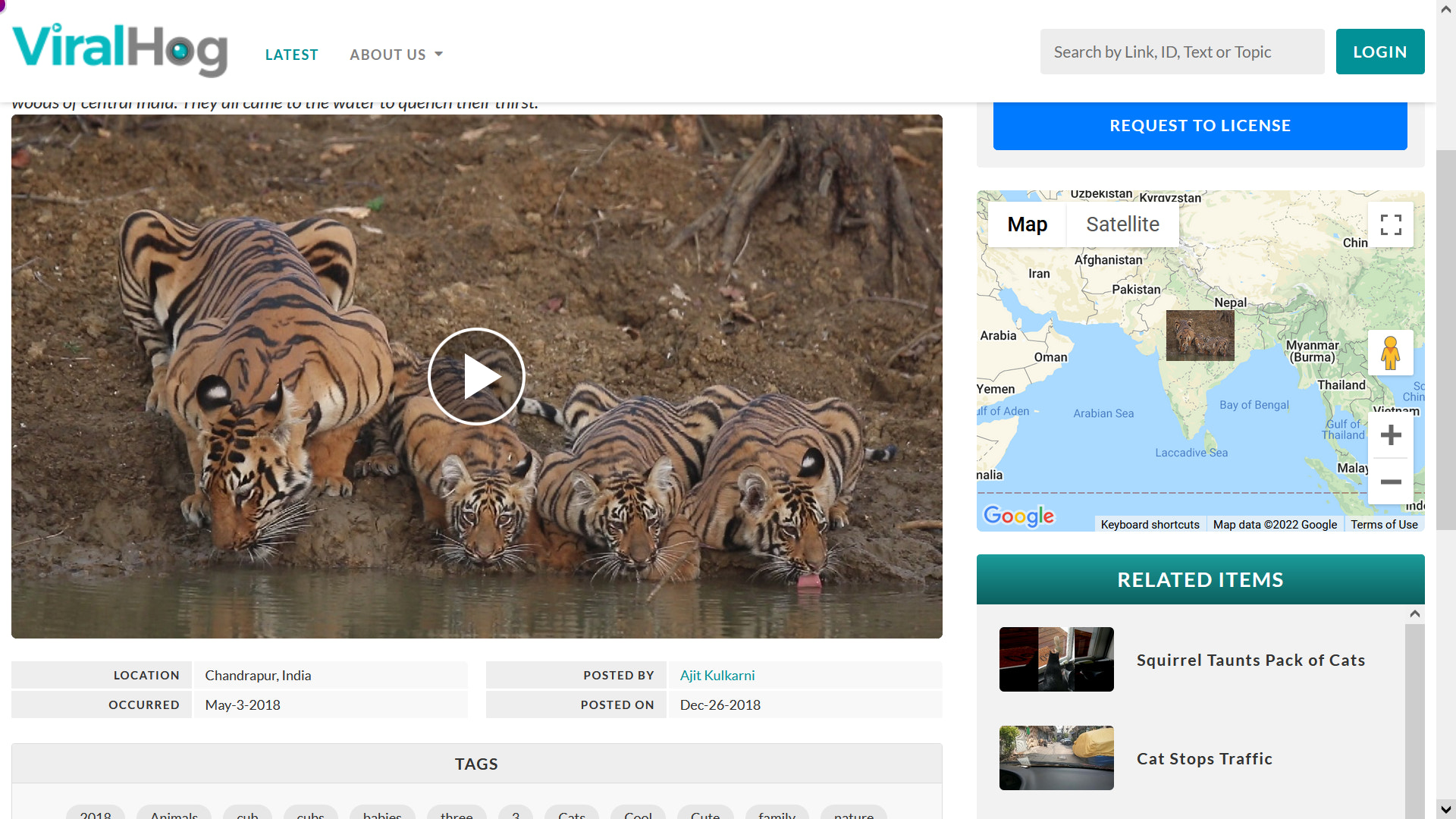Zoom out on the map

pyautogui.click(x=1390, y=482)
